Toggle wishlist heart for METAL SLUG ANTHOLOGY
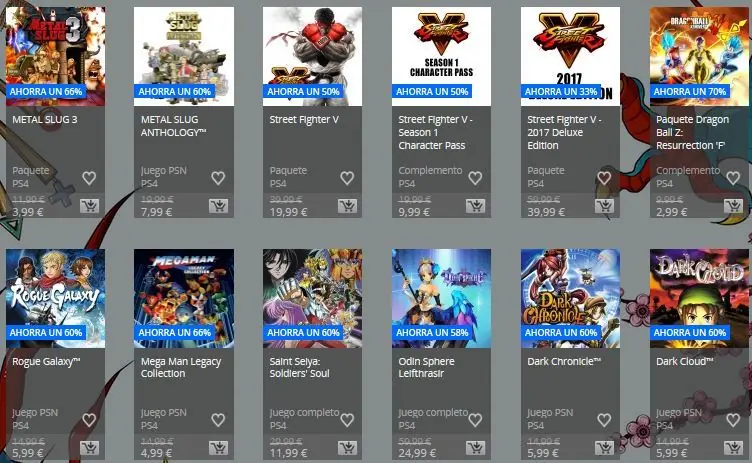The image size is (752, 463). click(x=218, y=178)
